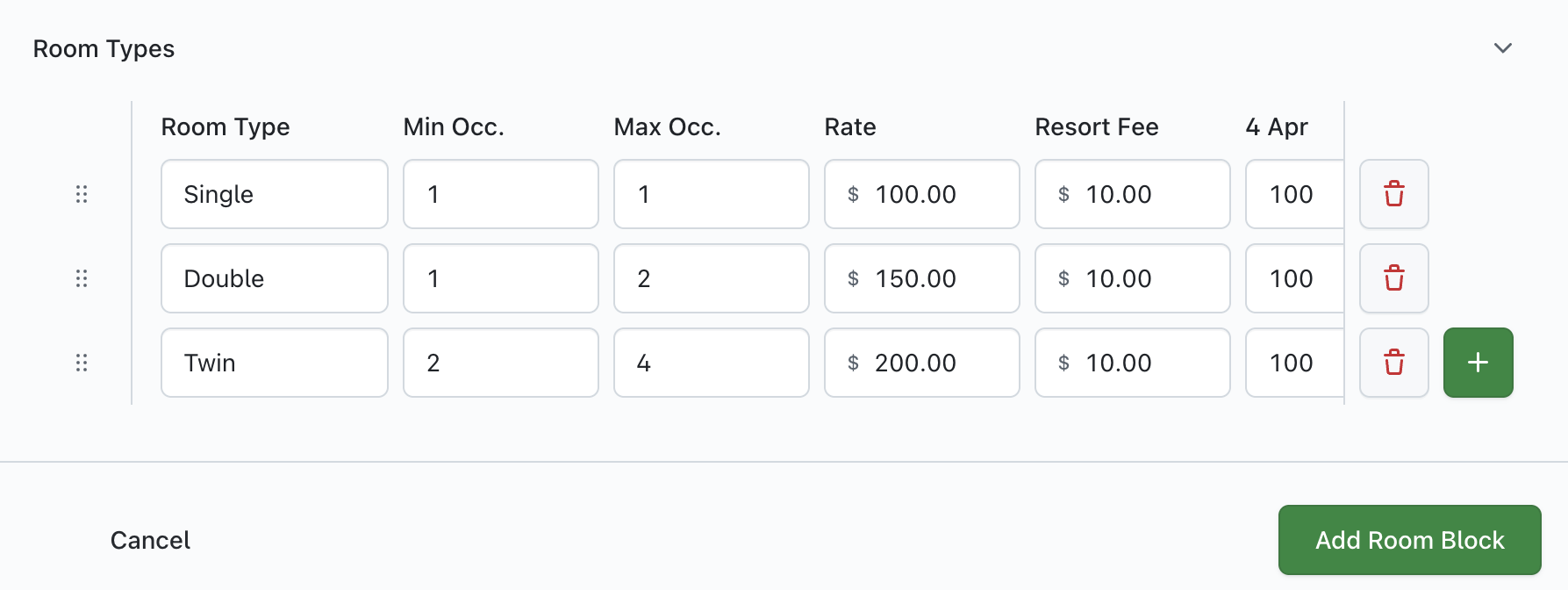The width and height of the screenshot is (1568, 590).
Task: Delete the Single room type row
Action: [1393, 194]
